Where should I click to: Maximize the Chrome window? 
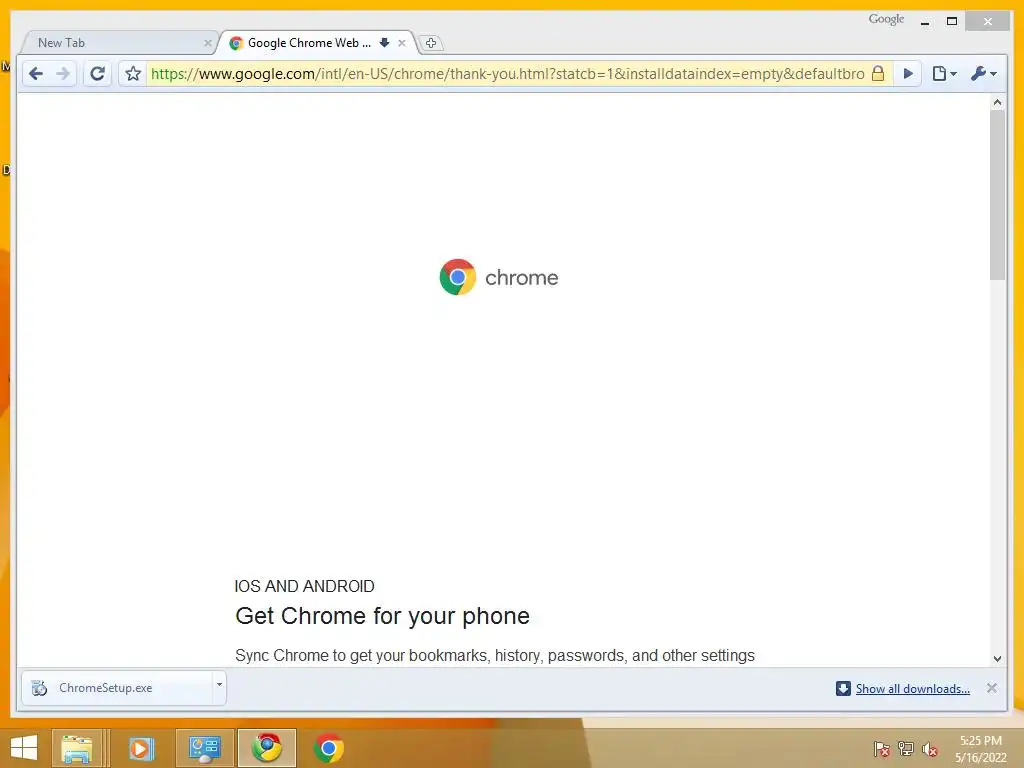[x=952, y=22]
